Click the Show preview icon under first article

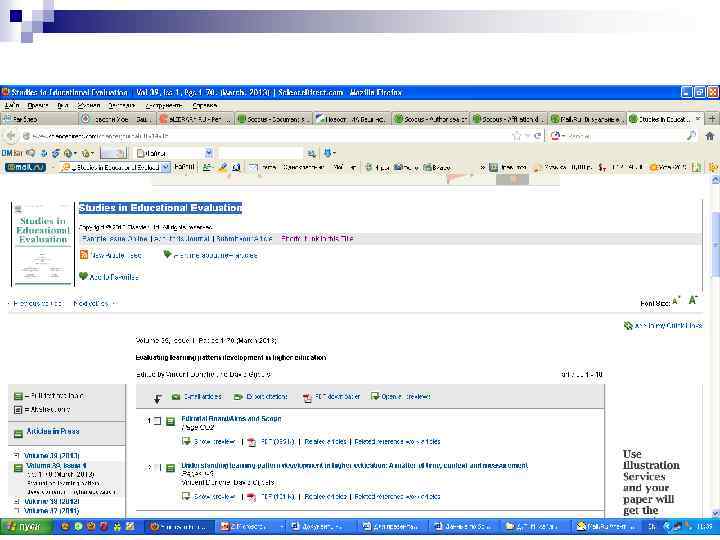186,441
